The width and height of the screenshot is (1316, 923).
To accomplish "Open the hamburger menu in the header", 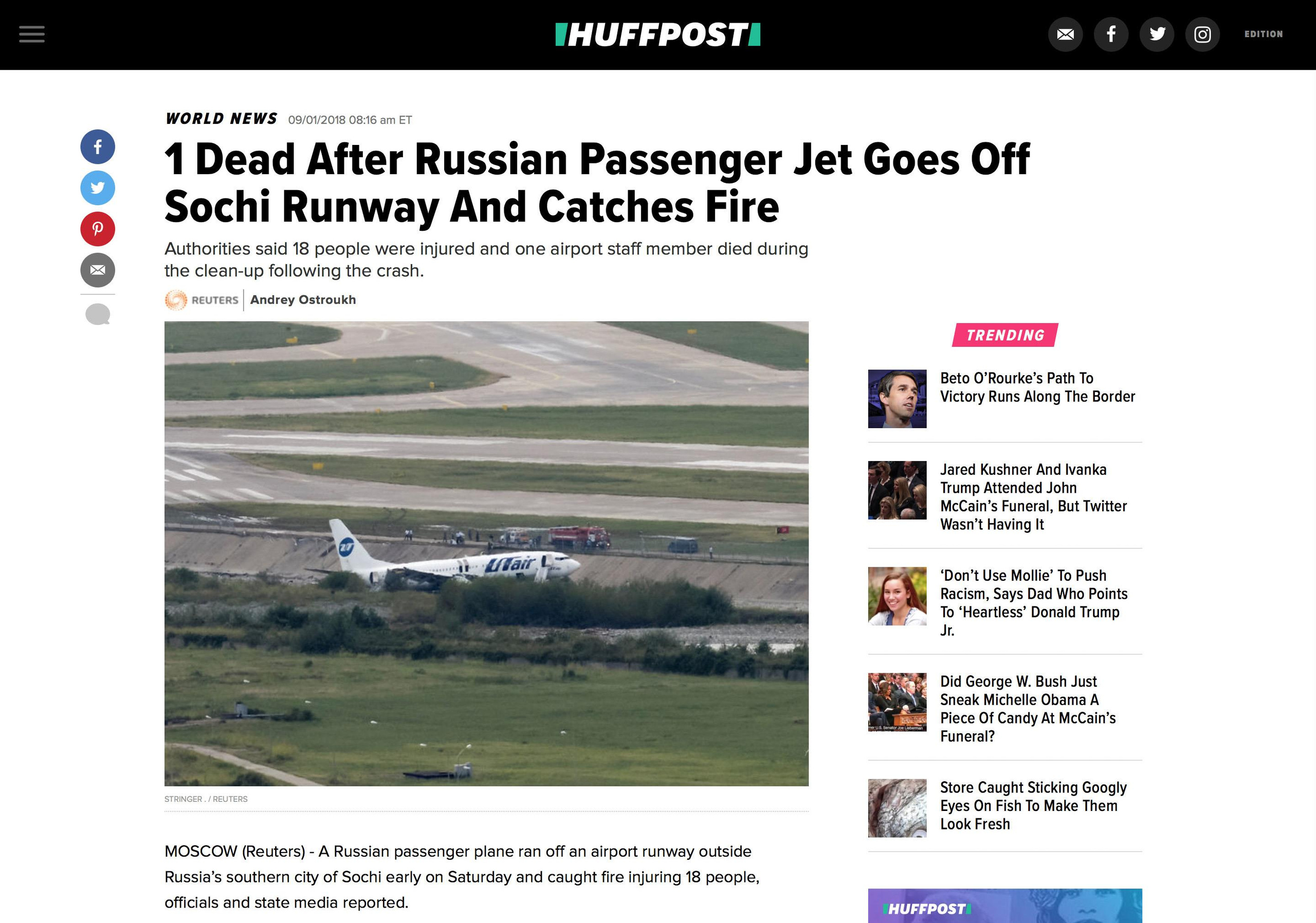I will tap(31, 34).
